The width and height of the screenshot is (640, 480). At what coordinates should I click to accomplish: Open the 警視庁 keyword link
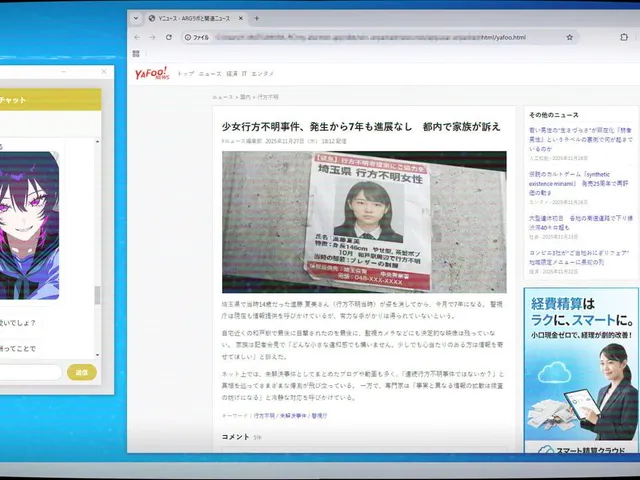(x=319, y=416)
